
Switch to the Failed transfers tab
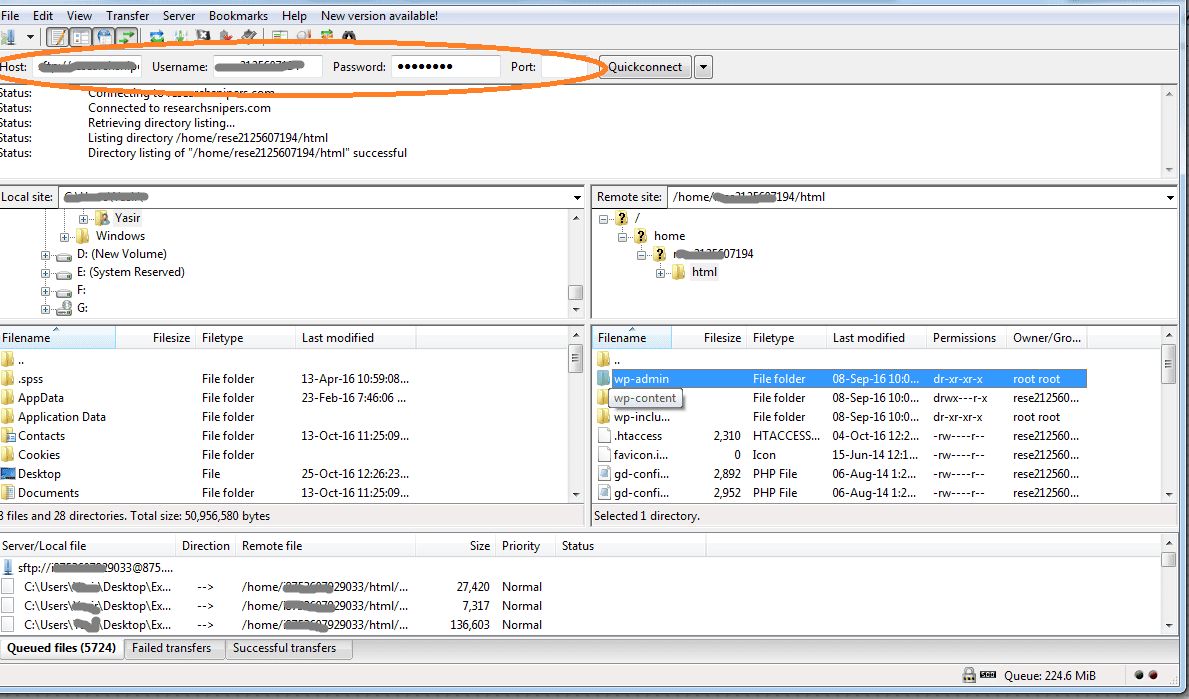click(172, 648)
